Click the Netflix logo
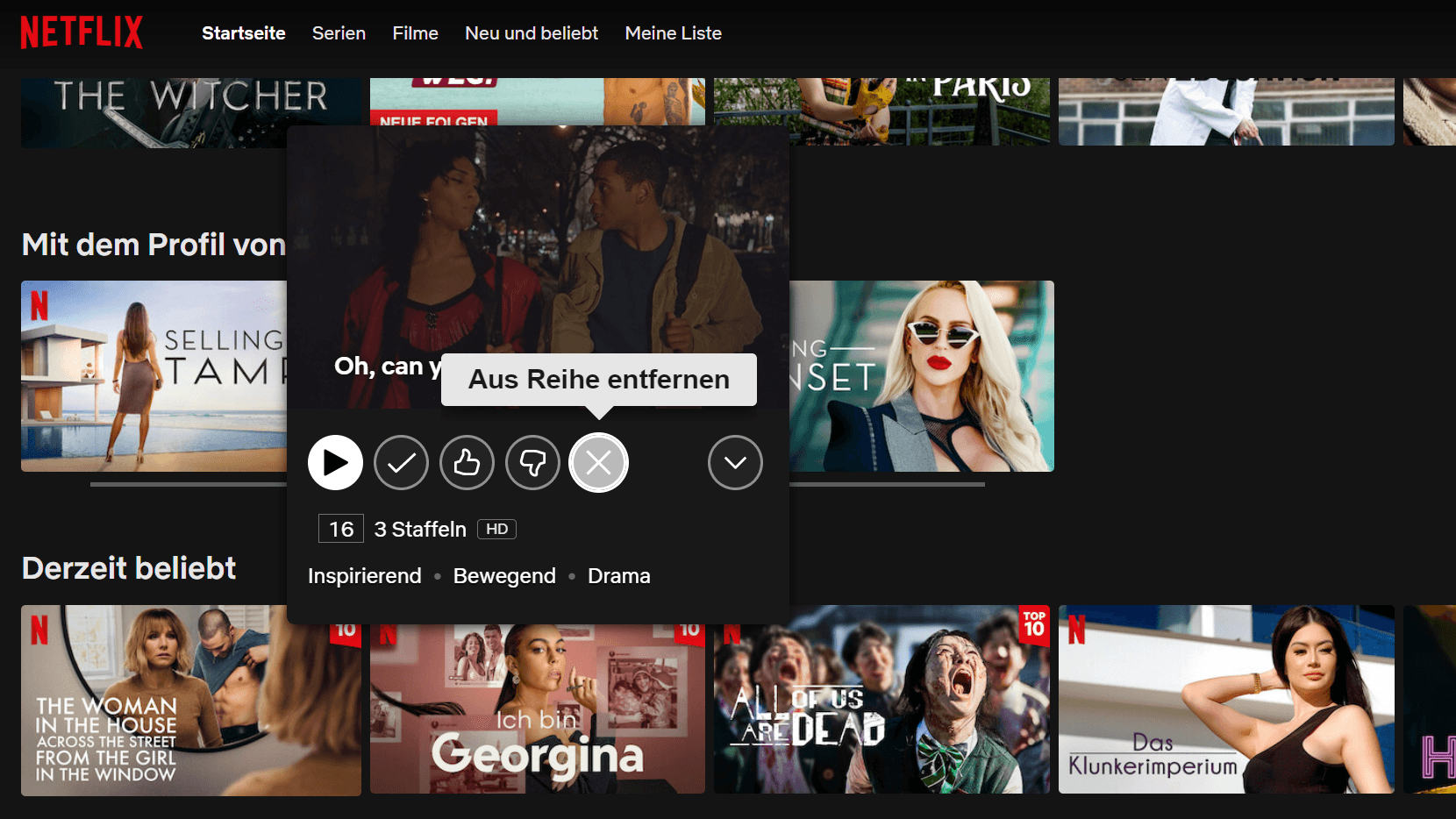The image size is (1456, 819). (x=82, y=32)
